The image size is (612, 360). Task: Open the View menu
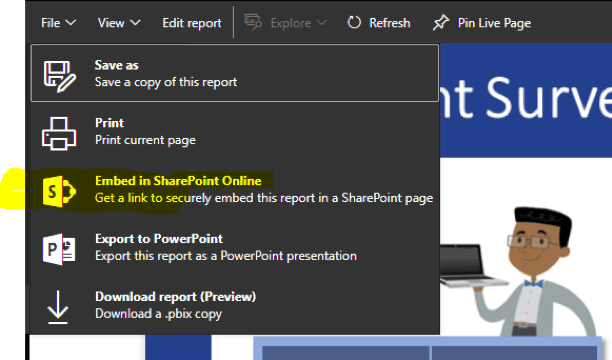119,23
